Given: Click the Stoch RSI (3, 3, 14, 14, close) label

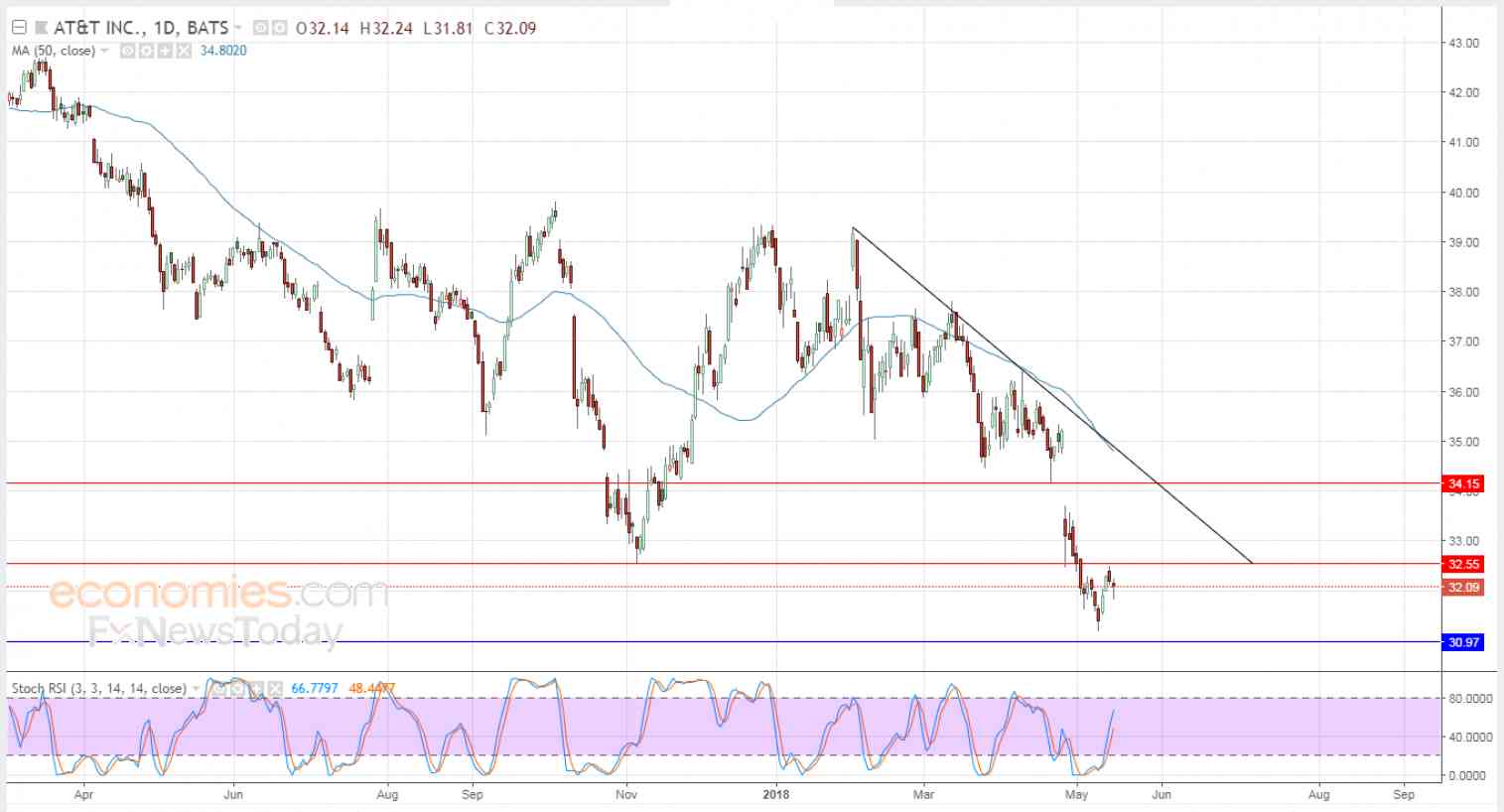Looking at the screenshot, I should coord(98,688).
